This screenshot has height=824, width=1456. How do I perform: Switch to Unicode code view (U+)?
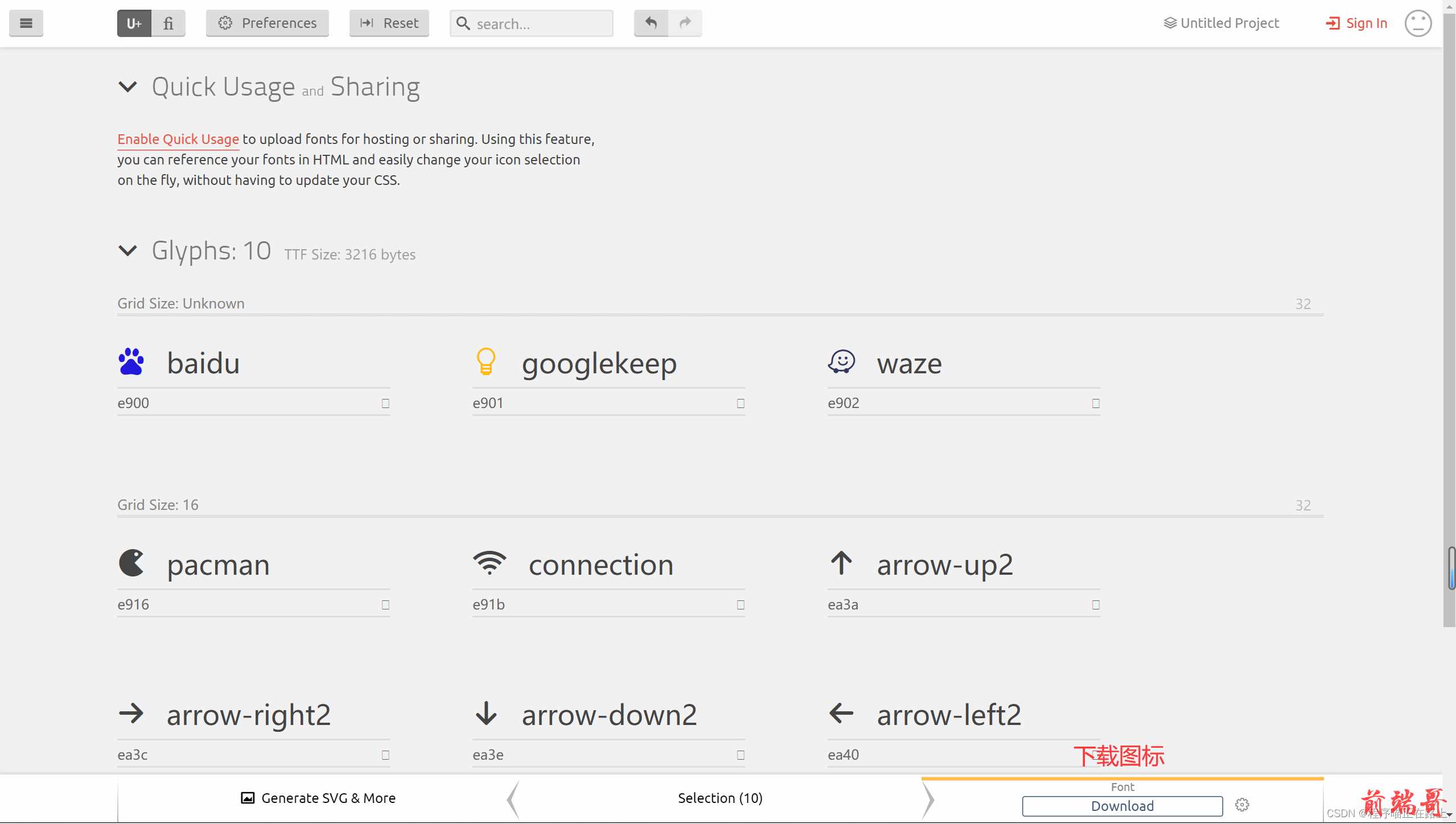click(x=134, y=23)
